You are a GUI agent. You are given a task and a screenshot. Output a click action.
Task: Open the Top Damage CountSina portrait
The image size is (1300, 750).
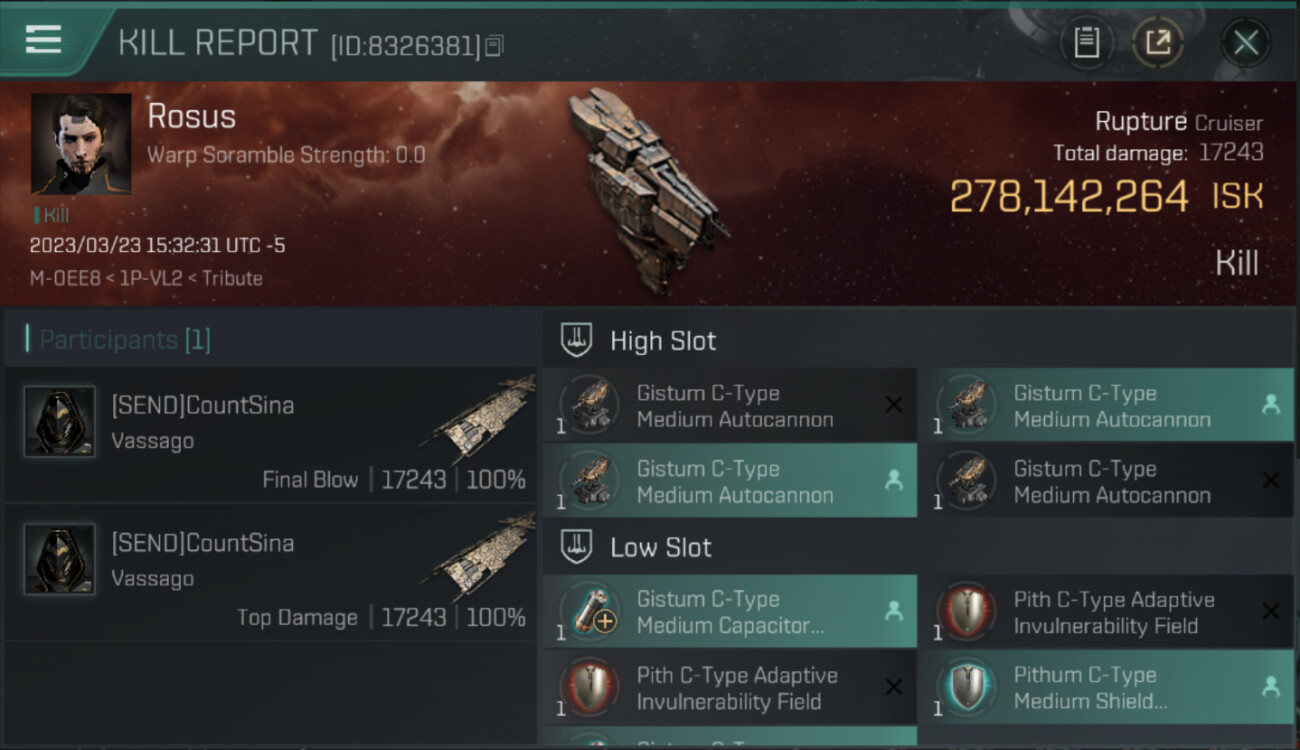60,560
